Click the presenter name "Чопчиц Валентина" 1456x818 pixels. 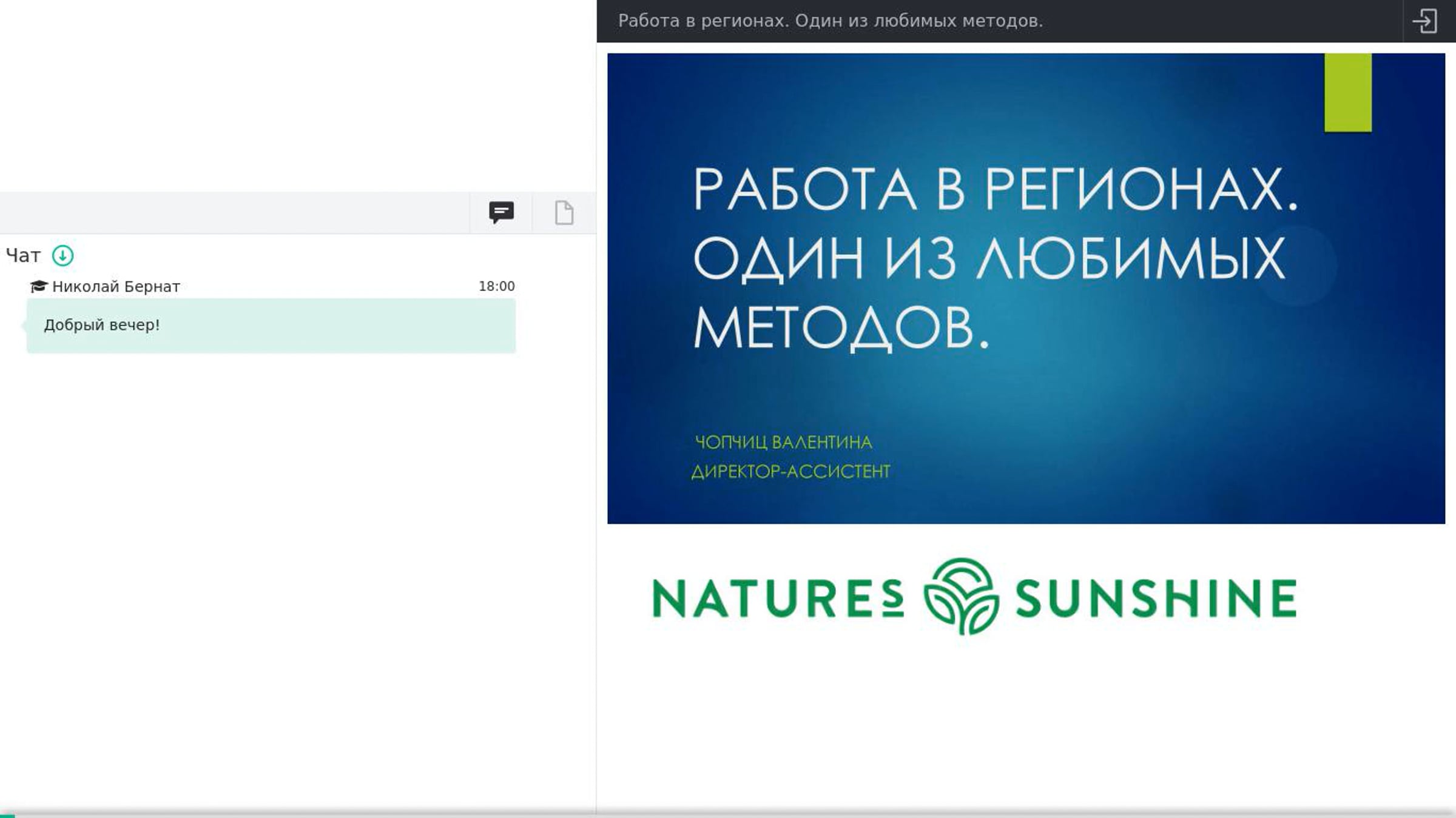(x=783, y=443)
